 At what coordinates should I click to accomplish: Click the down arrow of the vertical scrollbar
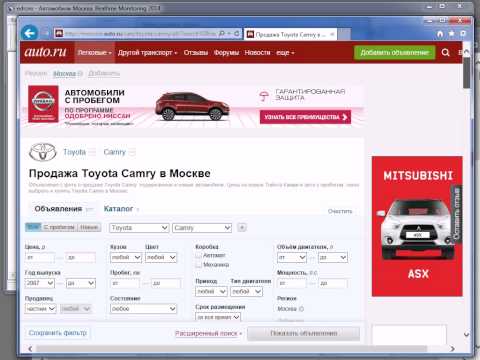coord(466,334)
